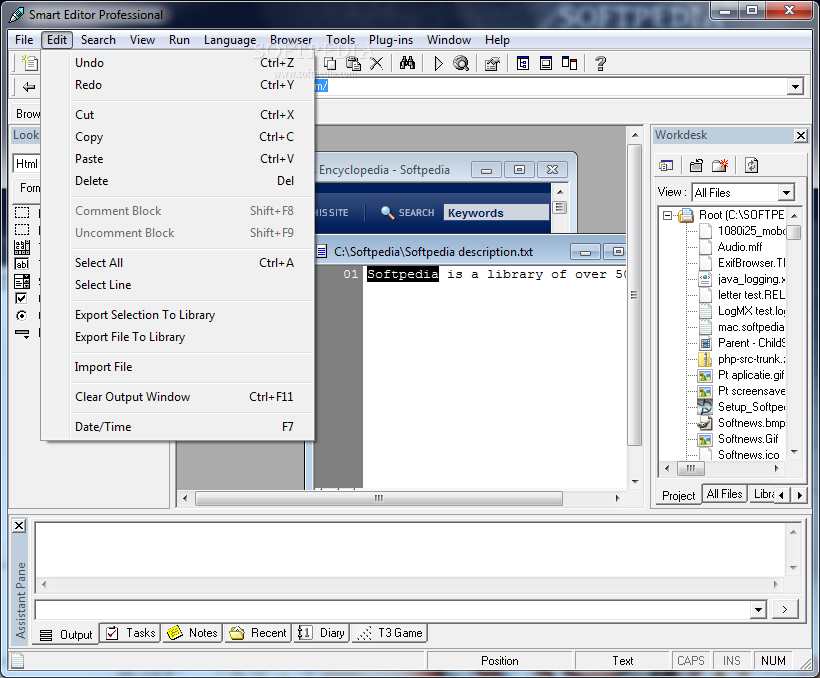The image size is (820, 678).
Task: Switch to the Recent tab
Action: [x=258, y=633]
